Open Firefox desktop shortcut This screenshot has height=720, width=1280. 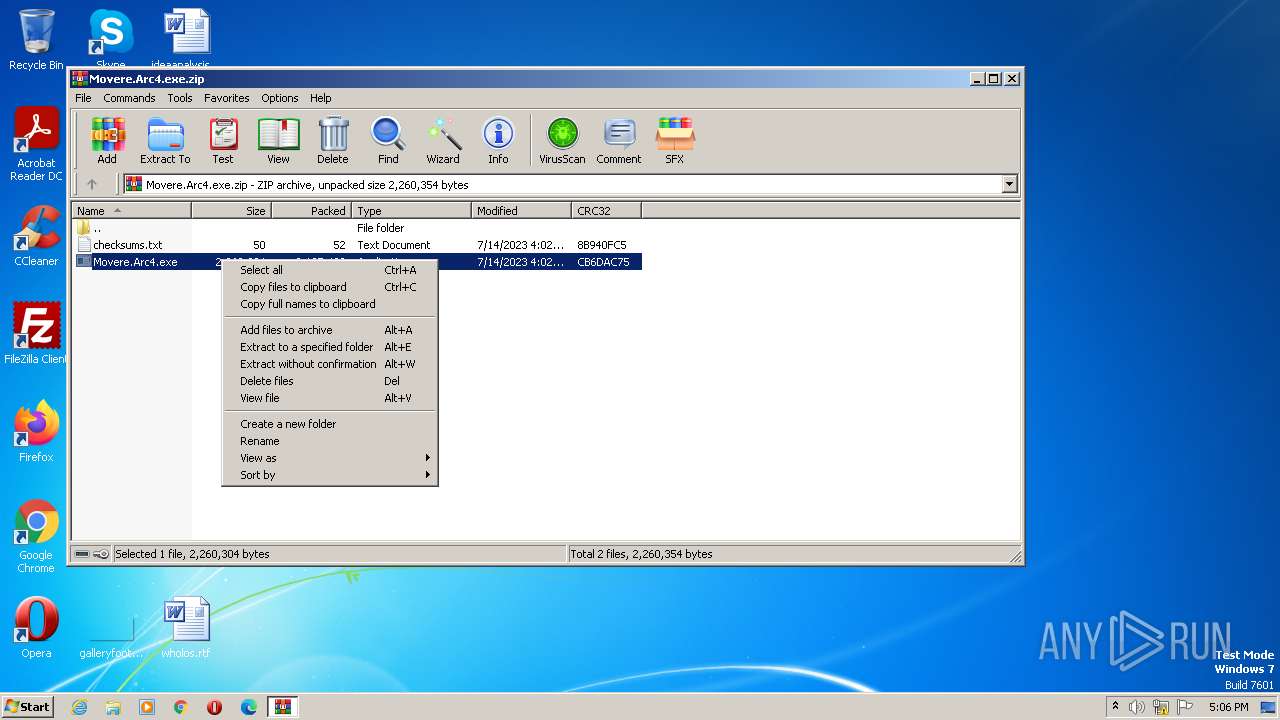pos(36,432)
